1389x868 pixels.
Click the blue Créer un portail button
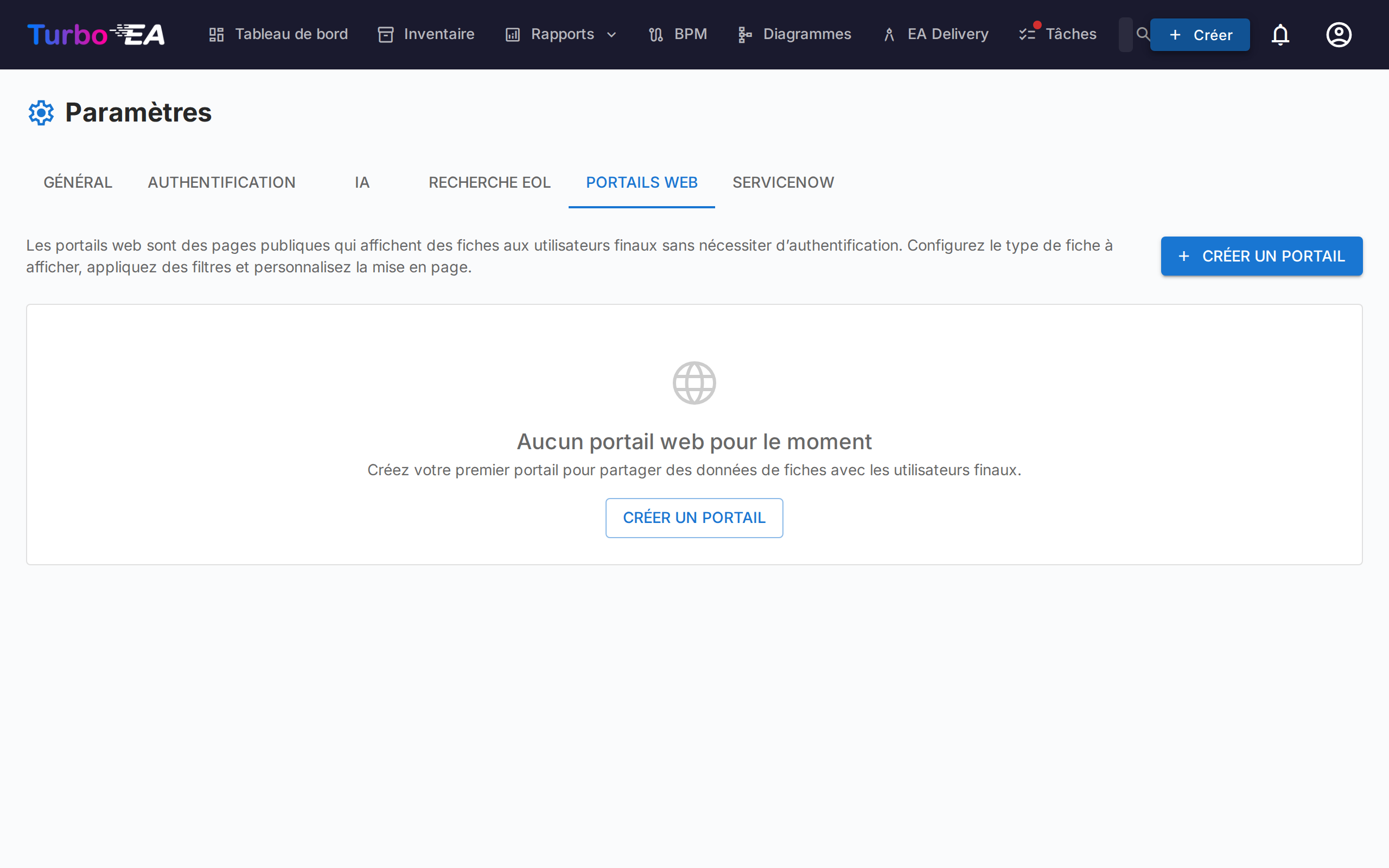(x=1261, y=256)
